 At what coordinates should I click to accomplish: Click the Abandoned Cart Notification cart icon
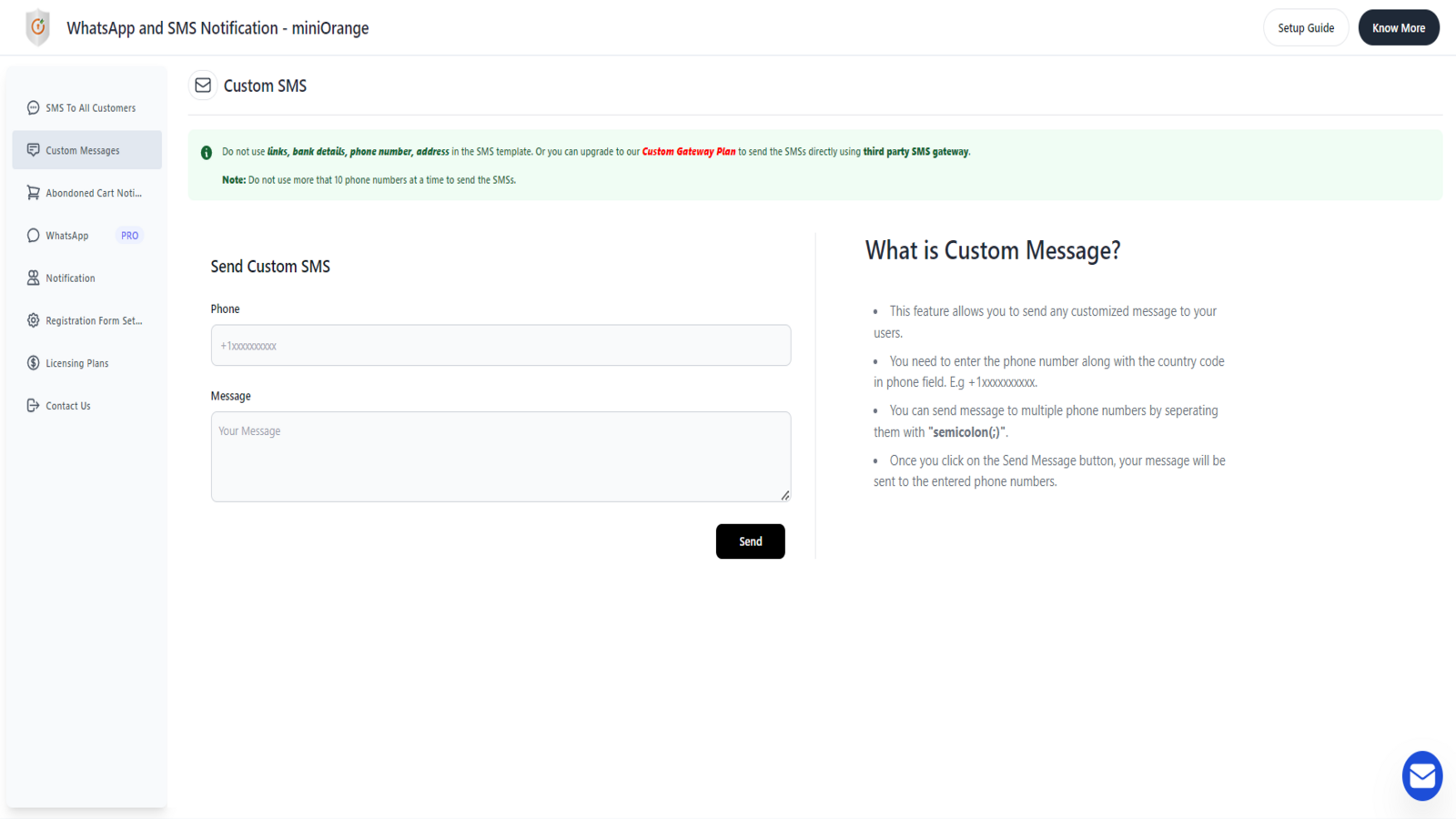(x=33, y=192)
